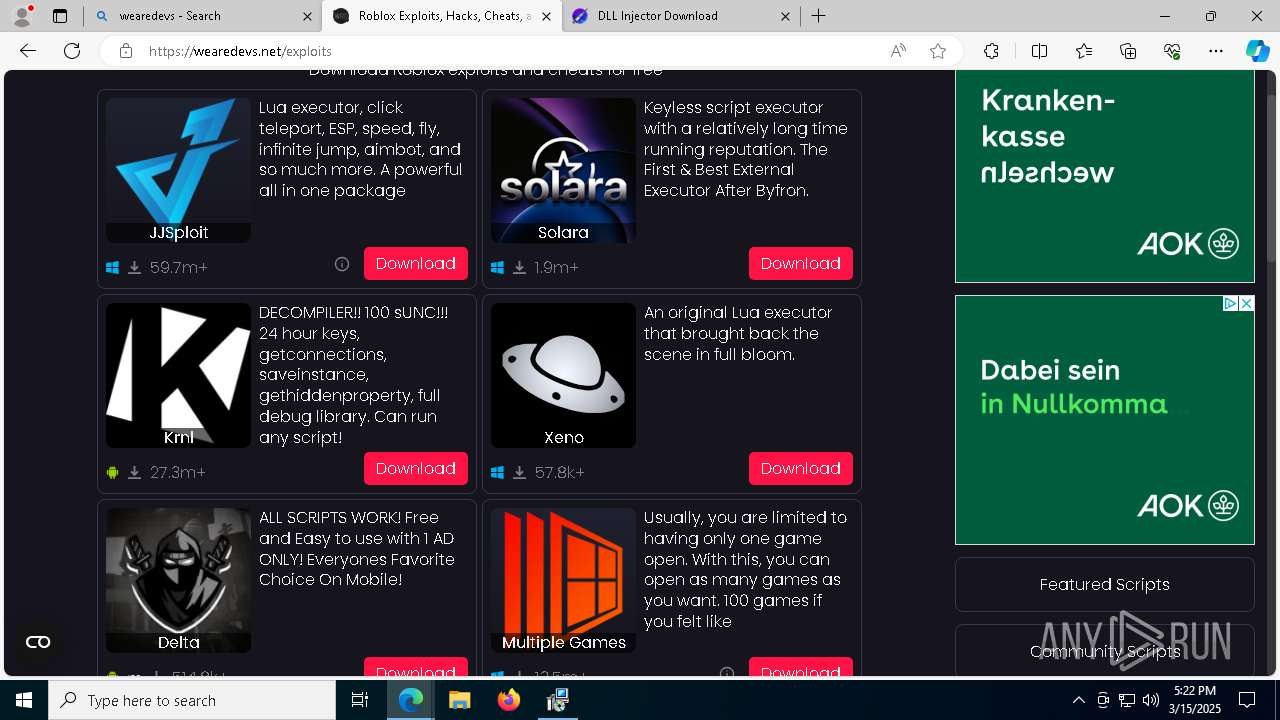Open the Copilot sidebar icon
The image size is (1280, 720).
(x=1257, y=51)
